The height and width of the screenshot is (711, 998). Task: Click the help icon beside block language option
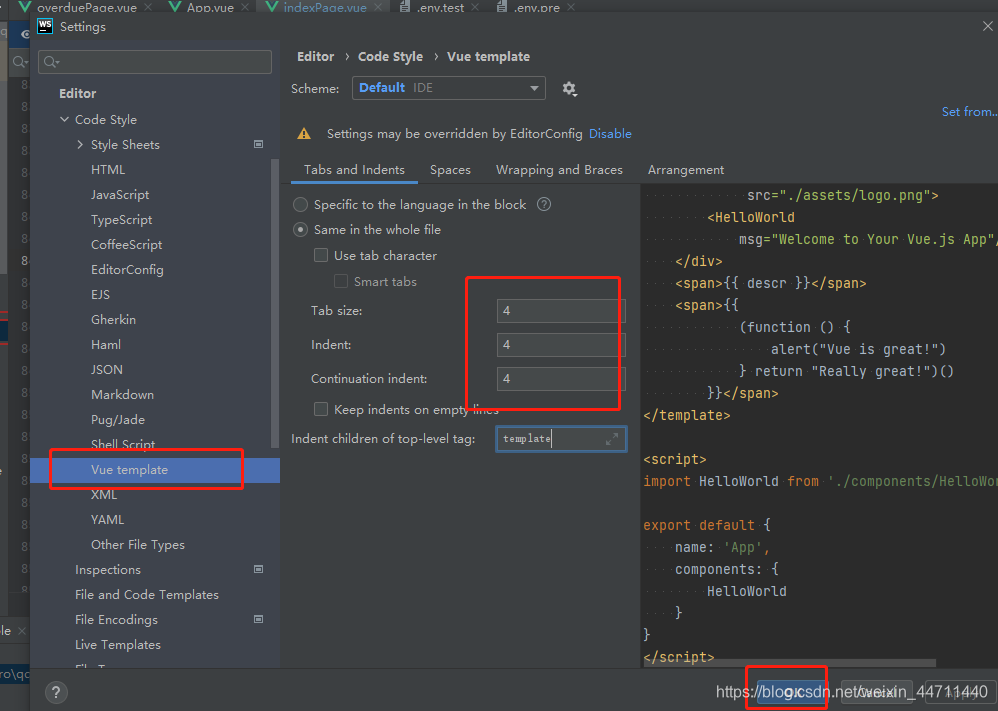pyautogui.click(x=544, y=204)
